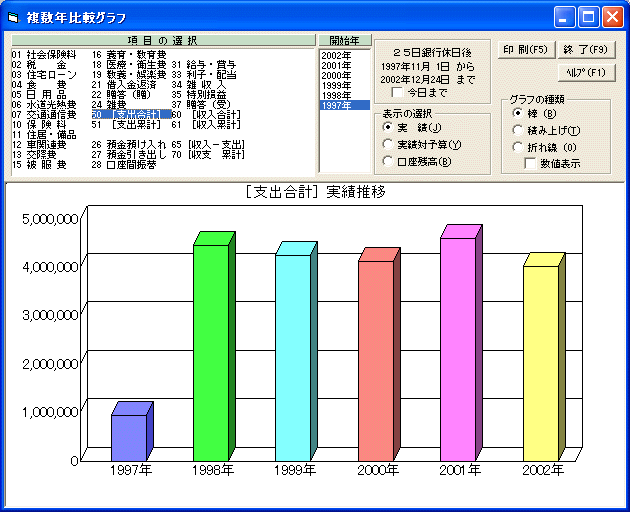The width and height of the screenshot is (630, 513).
Task: Open help with the ﾍﾙﾌﾟ(F1) button
Action: coord(587,72)
